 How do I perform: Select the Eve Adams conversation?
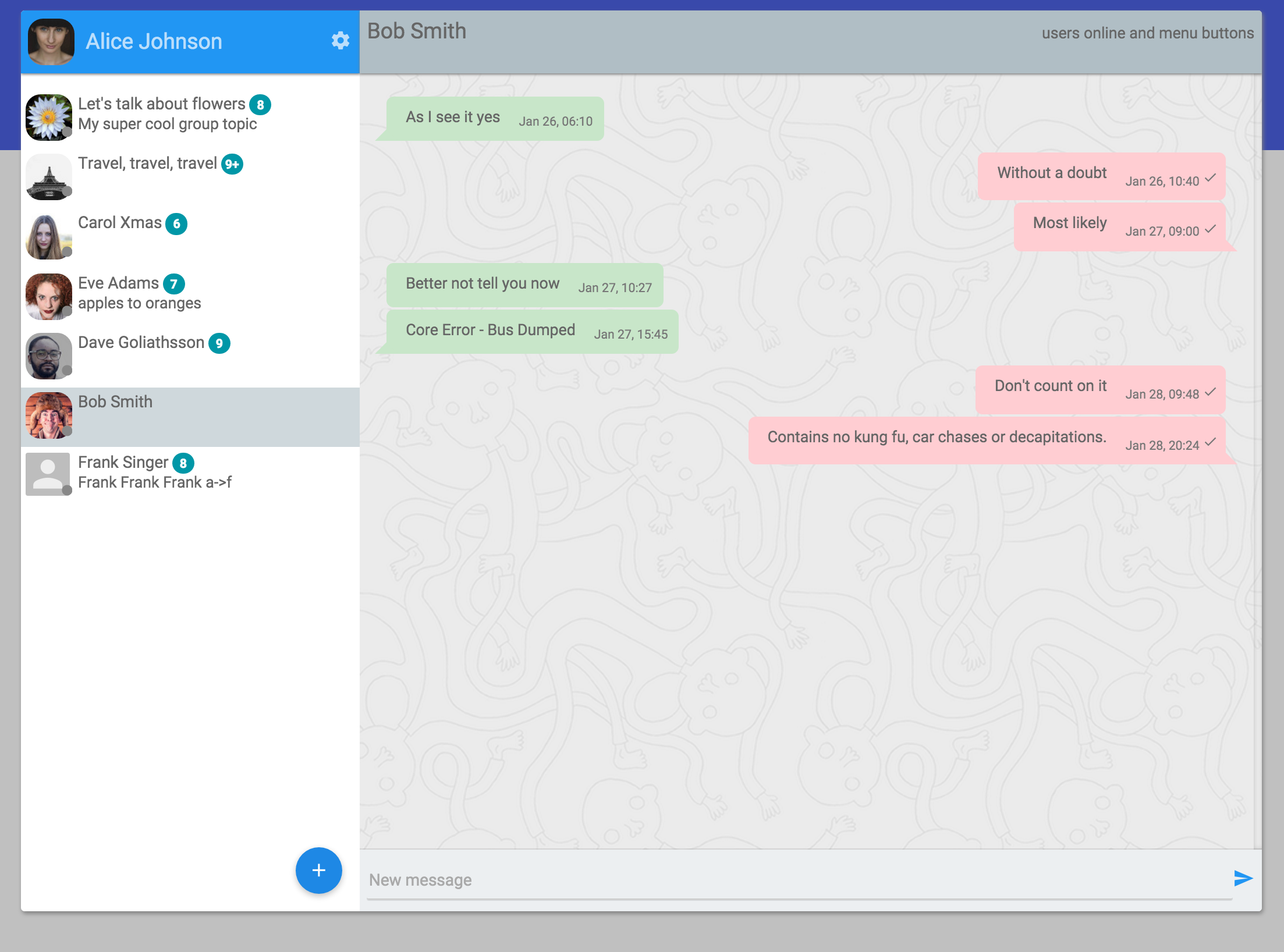coord(190,297)
